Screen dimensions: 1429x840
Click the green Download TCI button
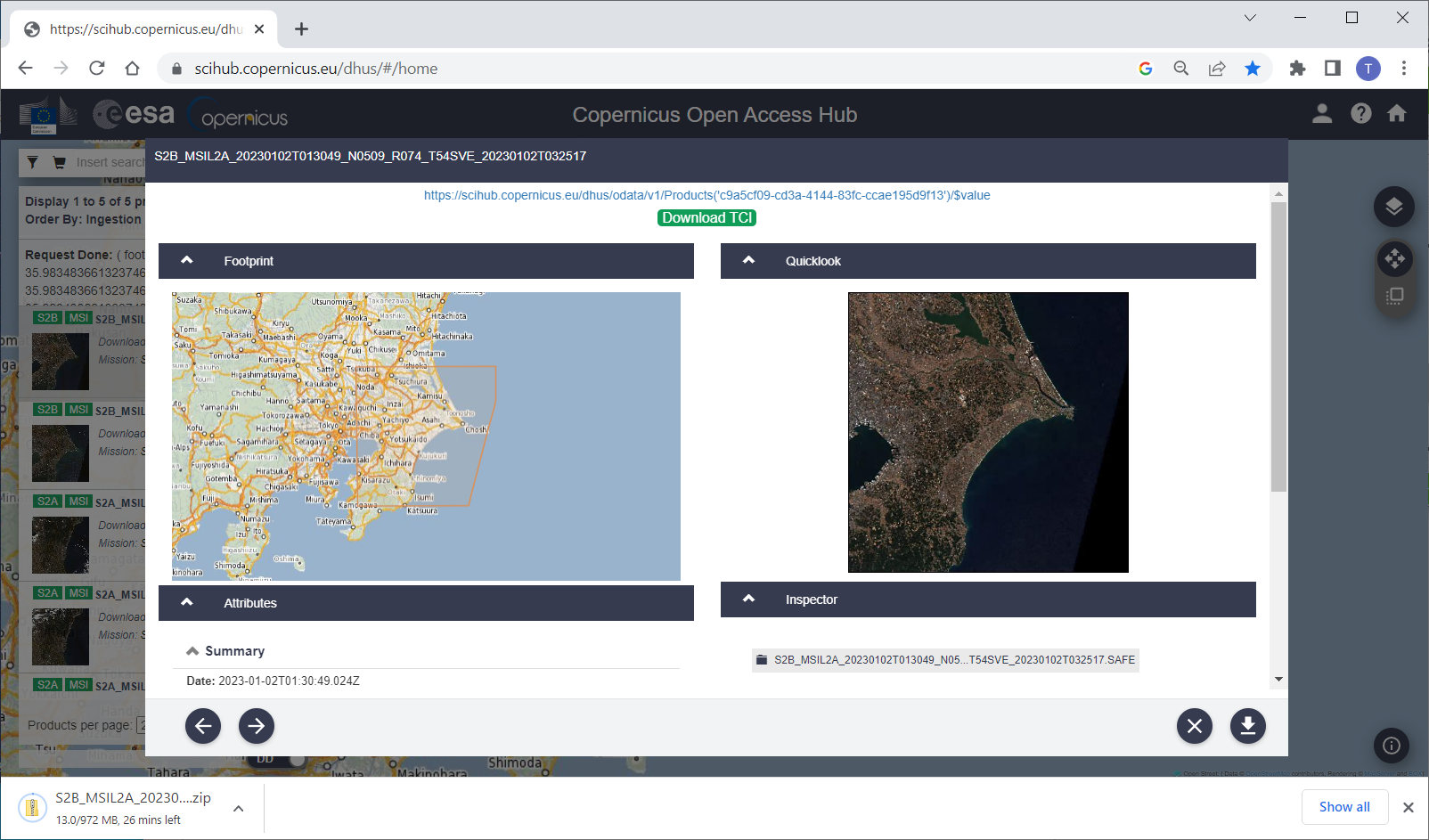click(x=707, y=218)
